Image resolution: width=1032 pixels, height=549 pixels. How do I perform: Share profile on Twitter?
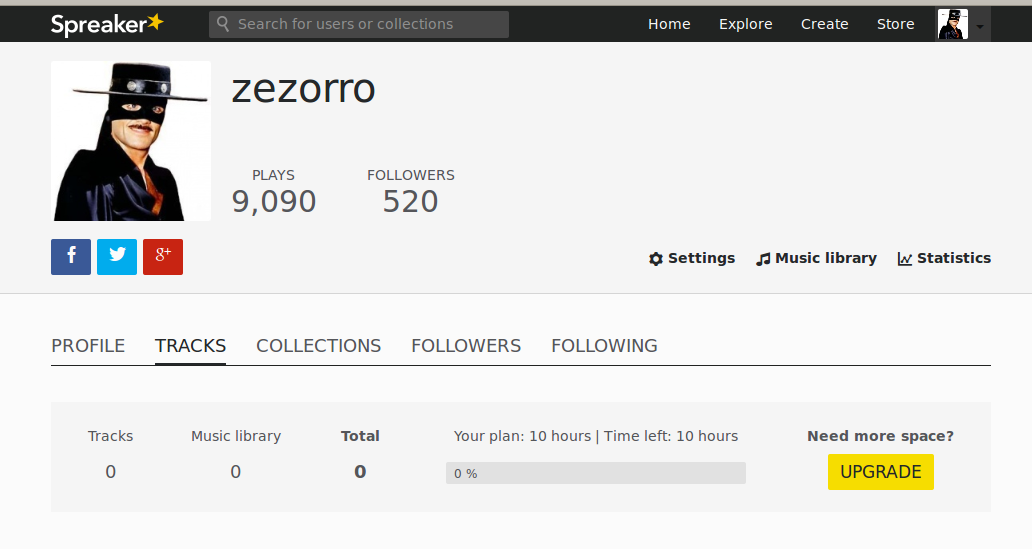pos(117,257)
